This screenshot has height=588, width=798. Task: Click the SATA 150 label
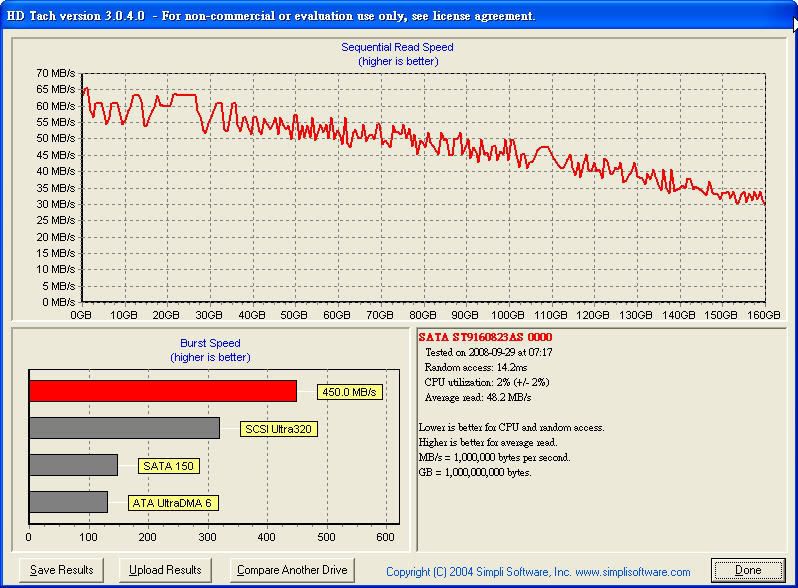(170, 466)
